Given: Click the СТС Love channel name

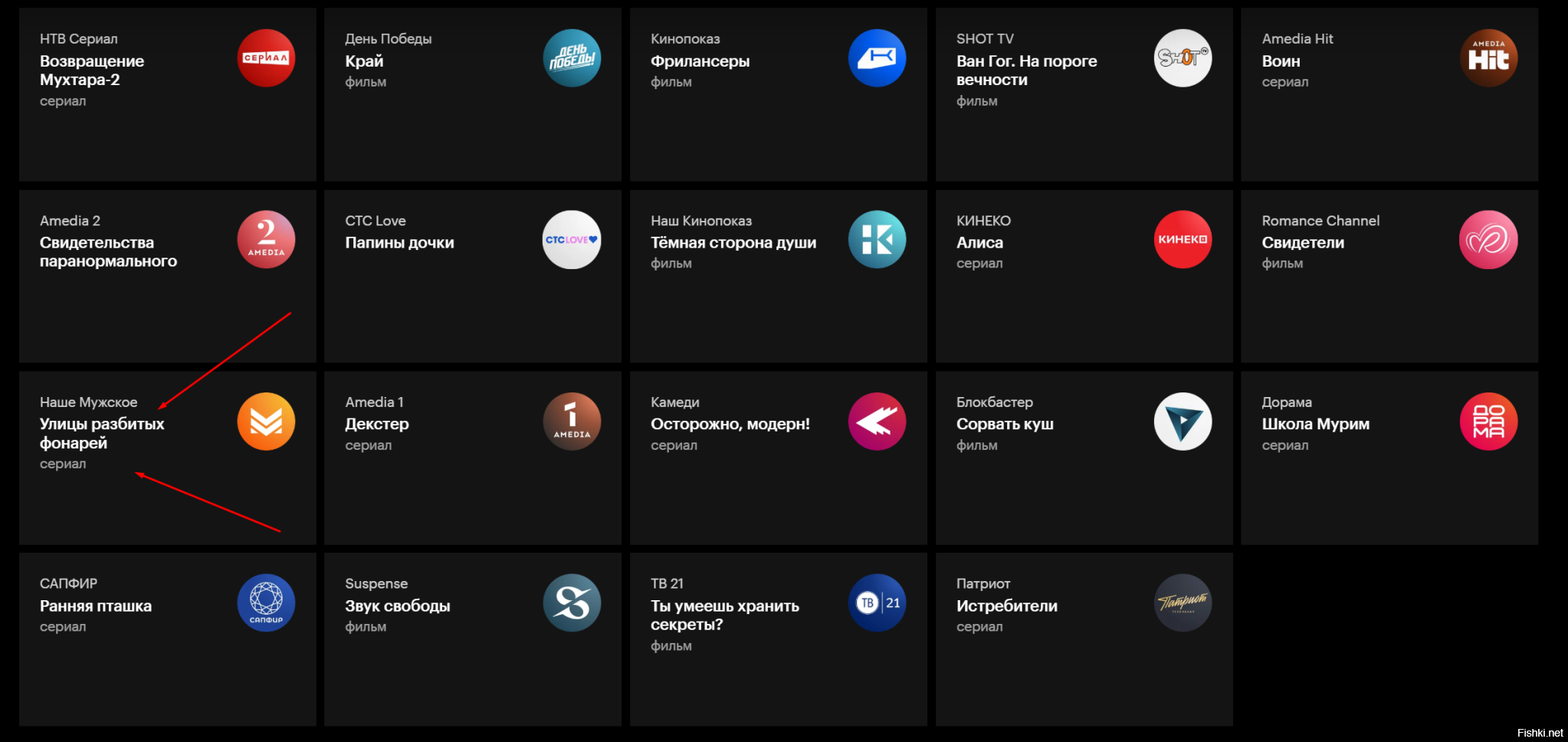Looking at the screenshot, I should (x=375, y=221).
